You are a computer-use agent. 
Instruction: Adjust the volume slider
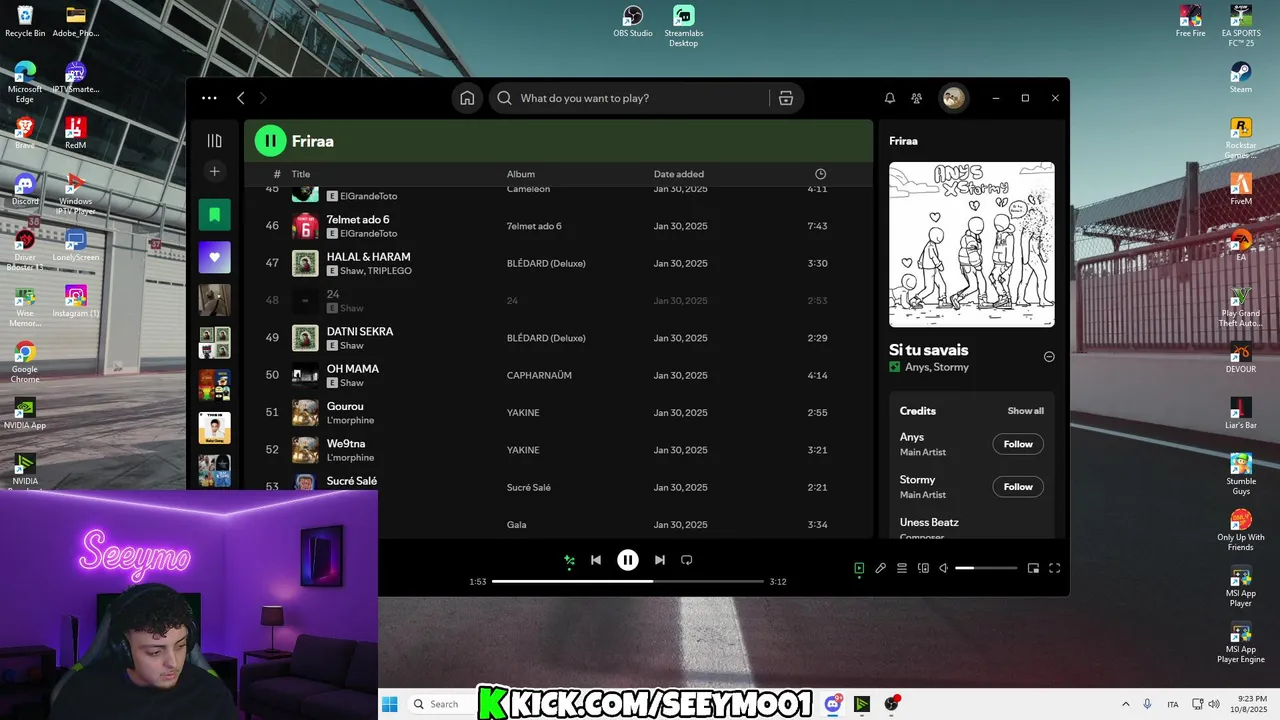(x=986, y=568)
